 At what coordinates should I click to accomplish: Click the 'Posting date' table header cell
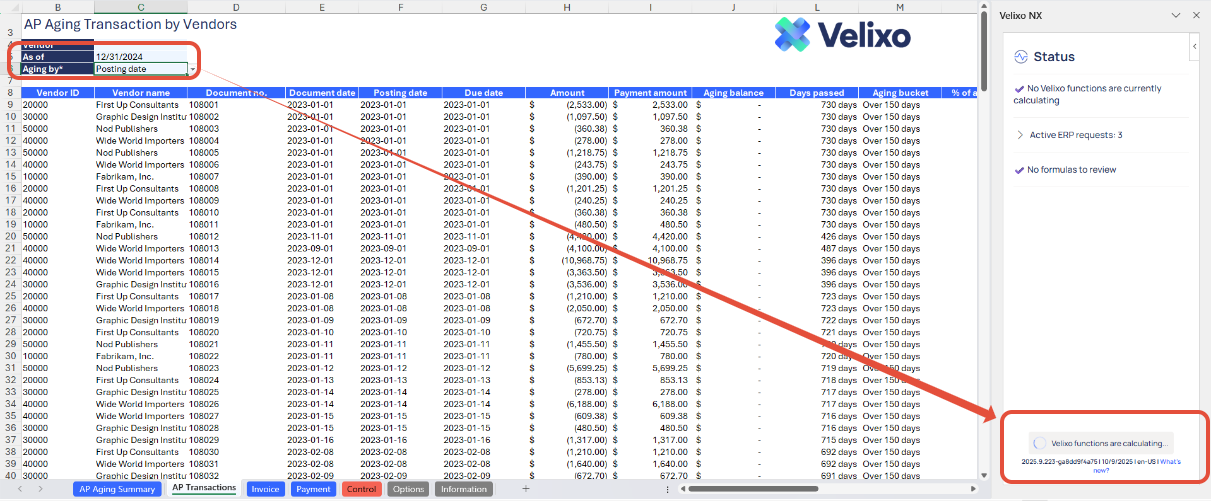pyautogui.click(x=399, y=92)
